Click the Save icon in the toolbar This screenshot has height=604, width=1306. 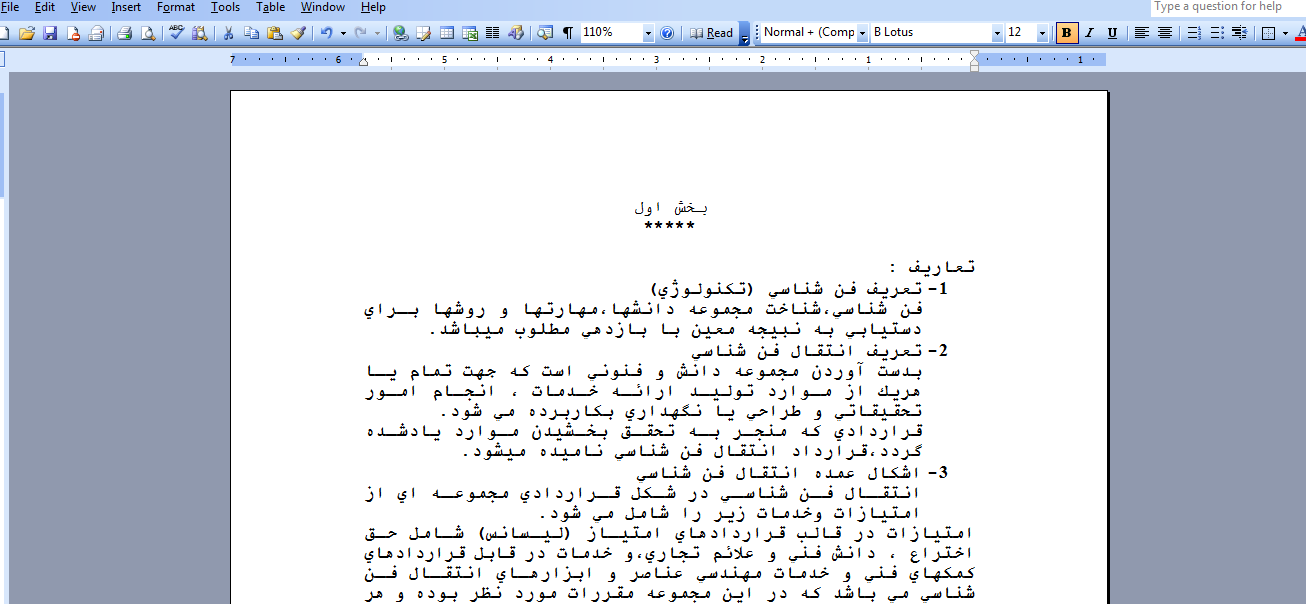pos(49,33)
